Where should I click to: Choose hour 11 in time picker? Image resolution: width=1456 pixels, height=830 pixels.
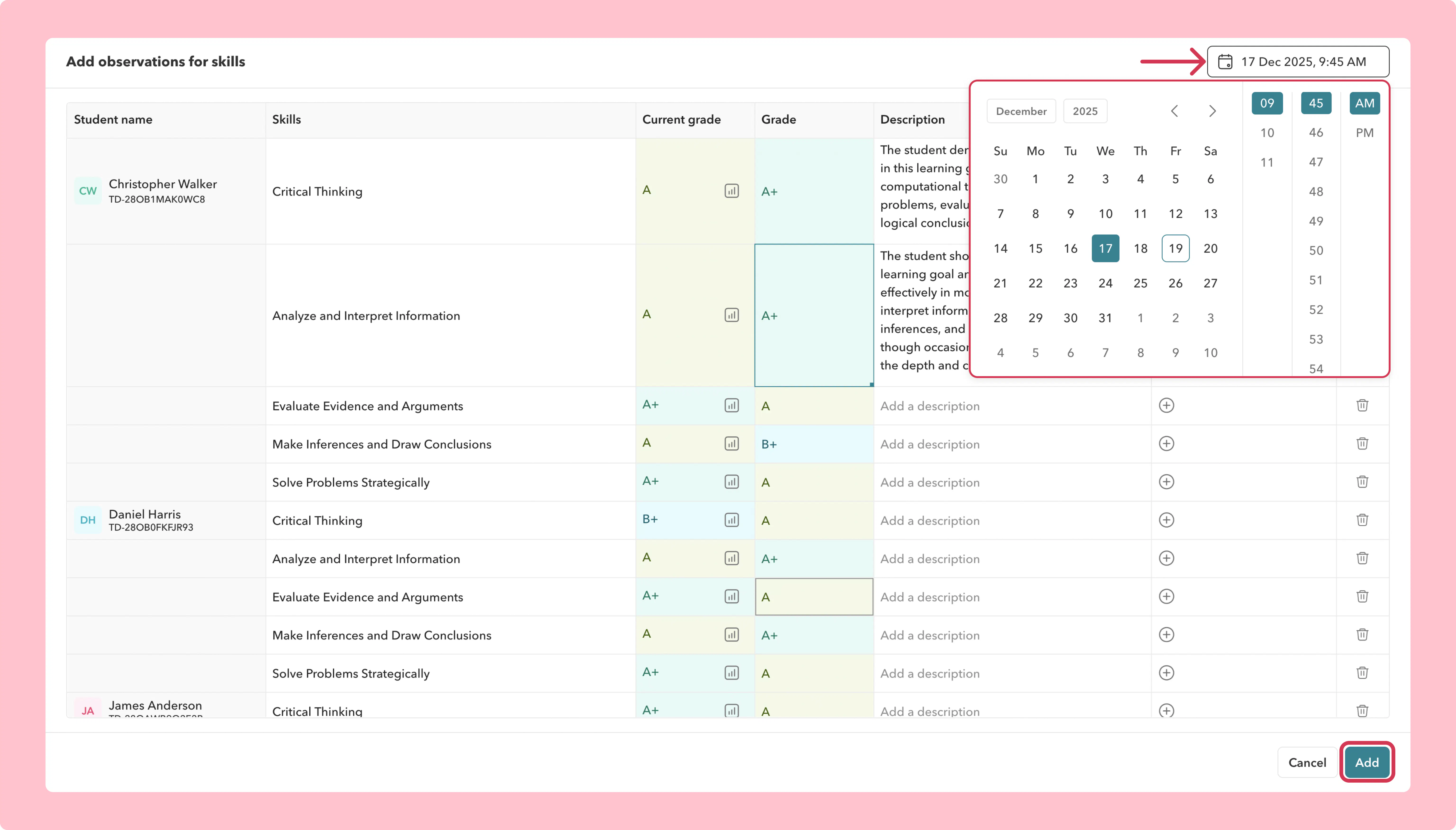pos(1267,162)
